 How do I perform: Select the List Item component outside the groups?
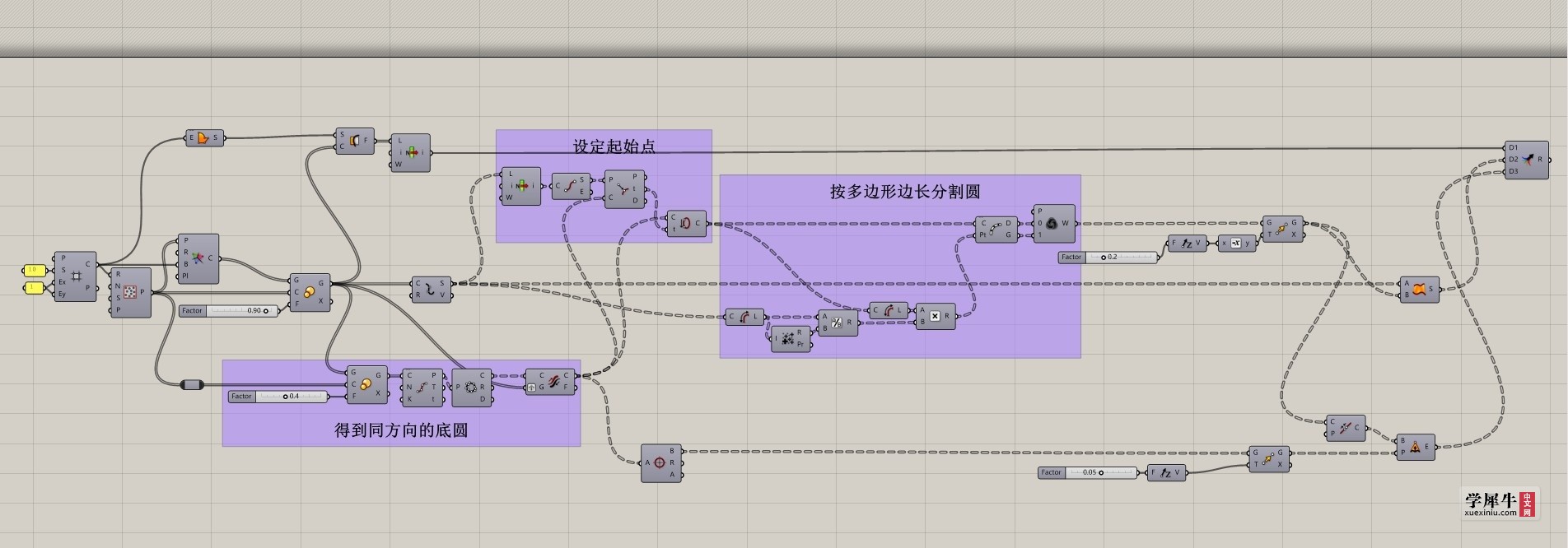(410, 152)
